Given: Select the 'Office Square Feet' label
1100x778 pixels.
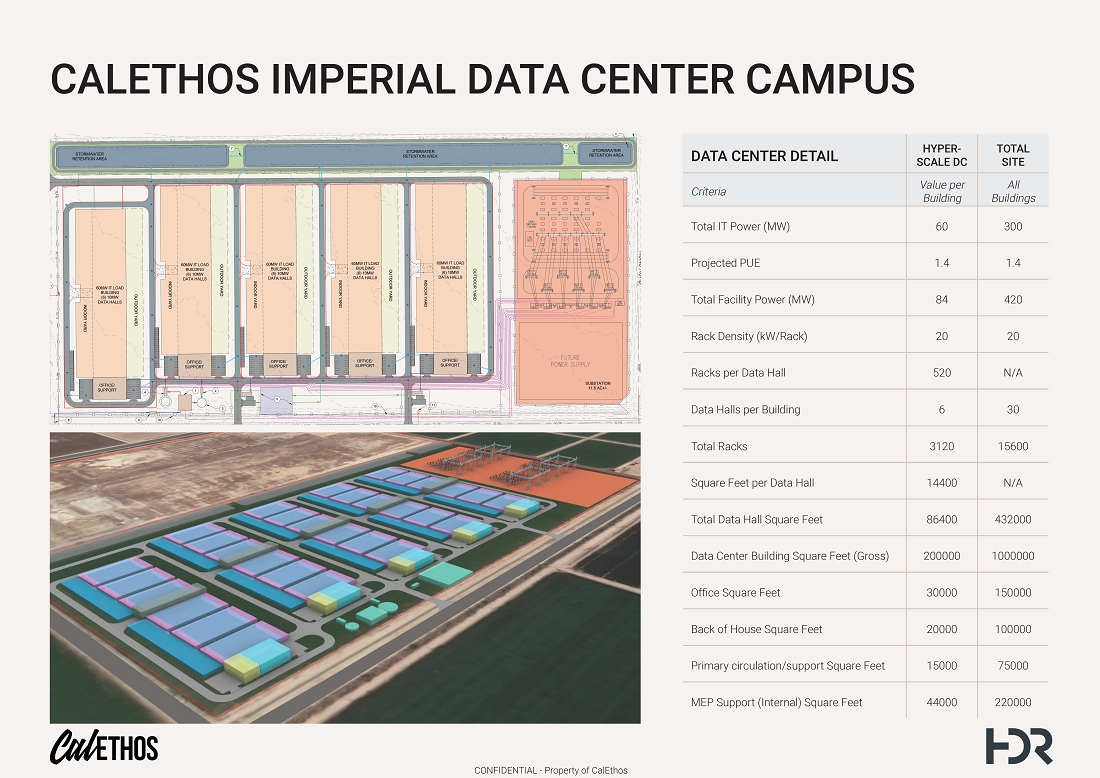Looking at the screenshot, I should (x=735, y=593).
